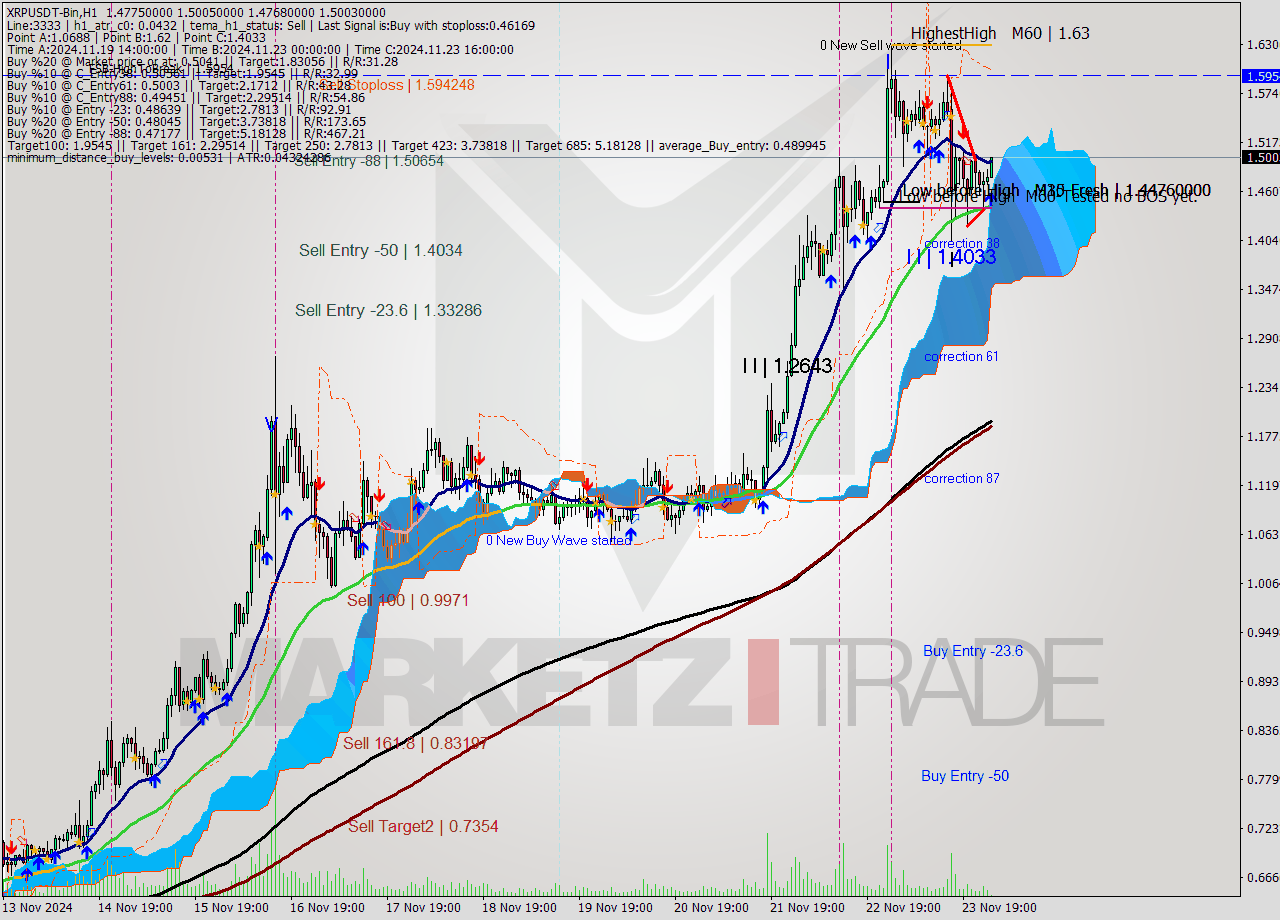Click the 1.630 price axis value

pyautogui.click(x=1262, y=44)
